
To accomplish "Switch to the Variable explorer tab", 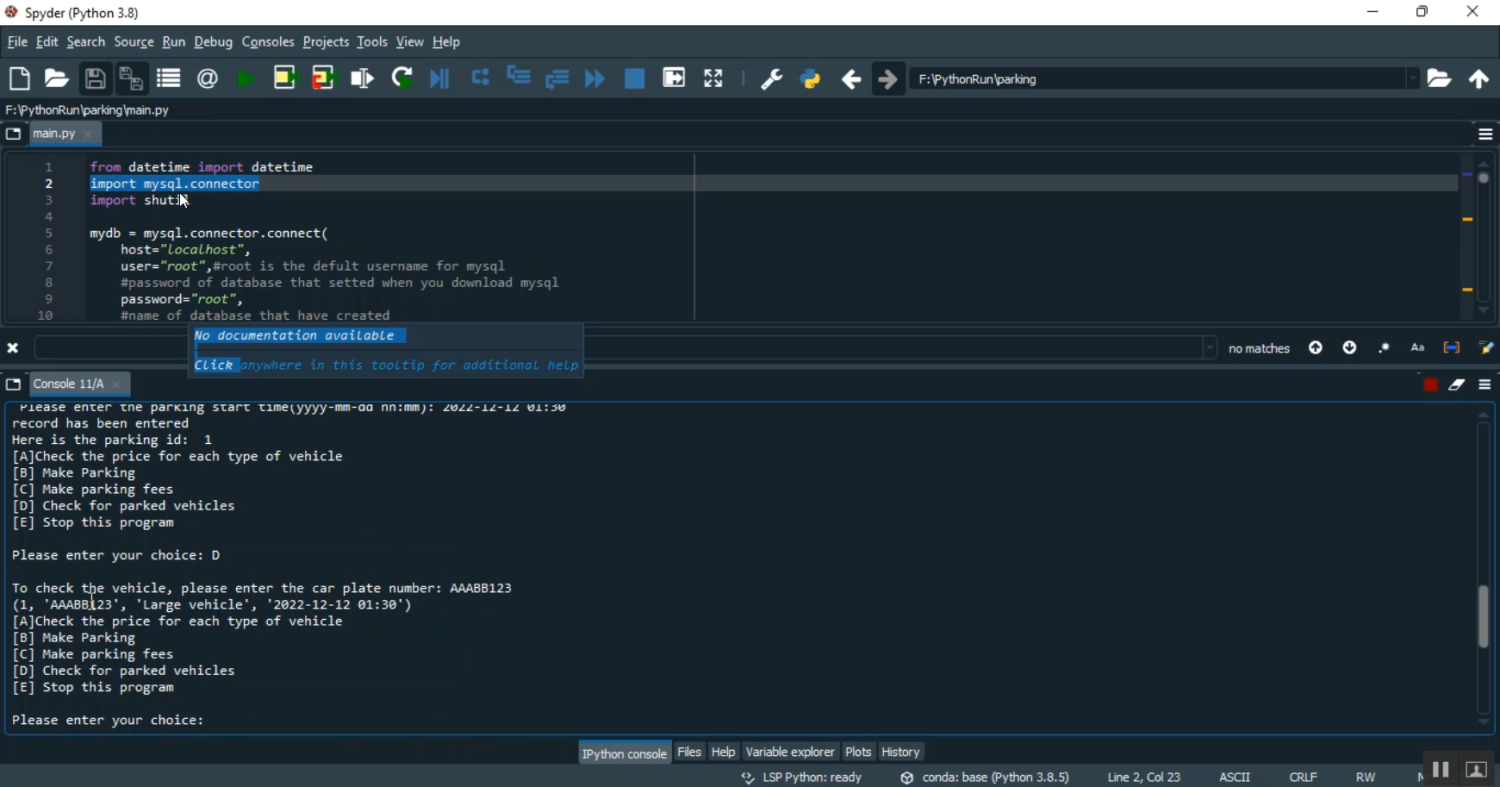I will tap(790, 752).
